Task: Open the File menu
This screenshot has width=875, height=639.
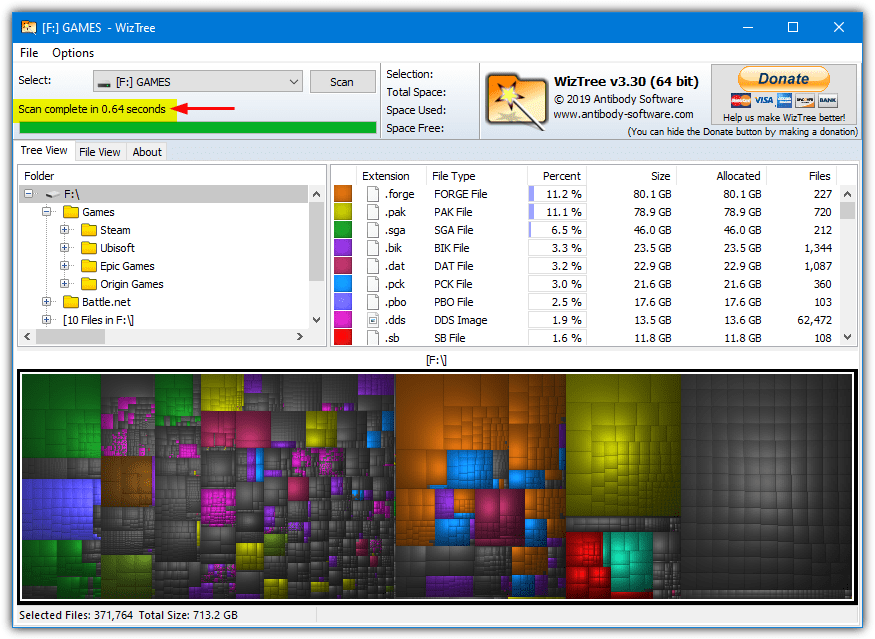Action: 29,53
